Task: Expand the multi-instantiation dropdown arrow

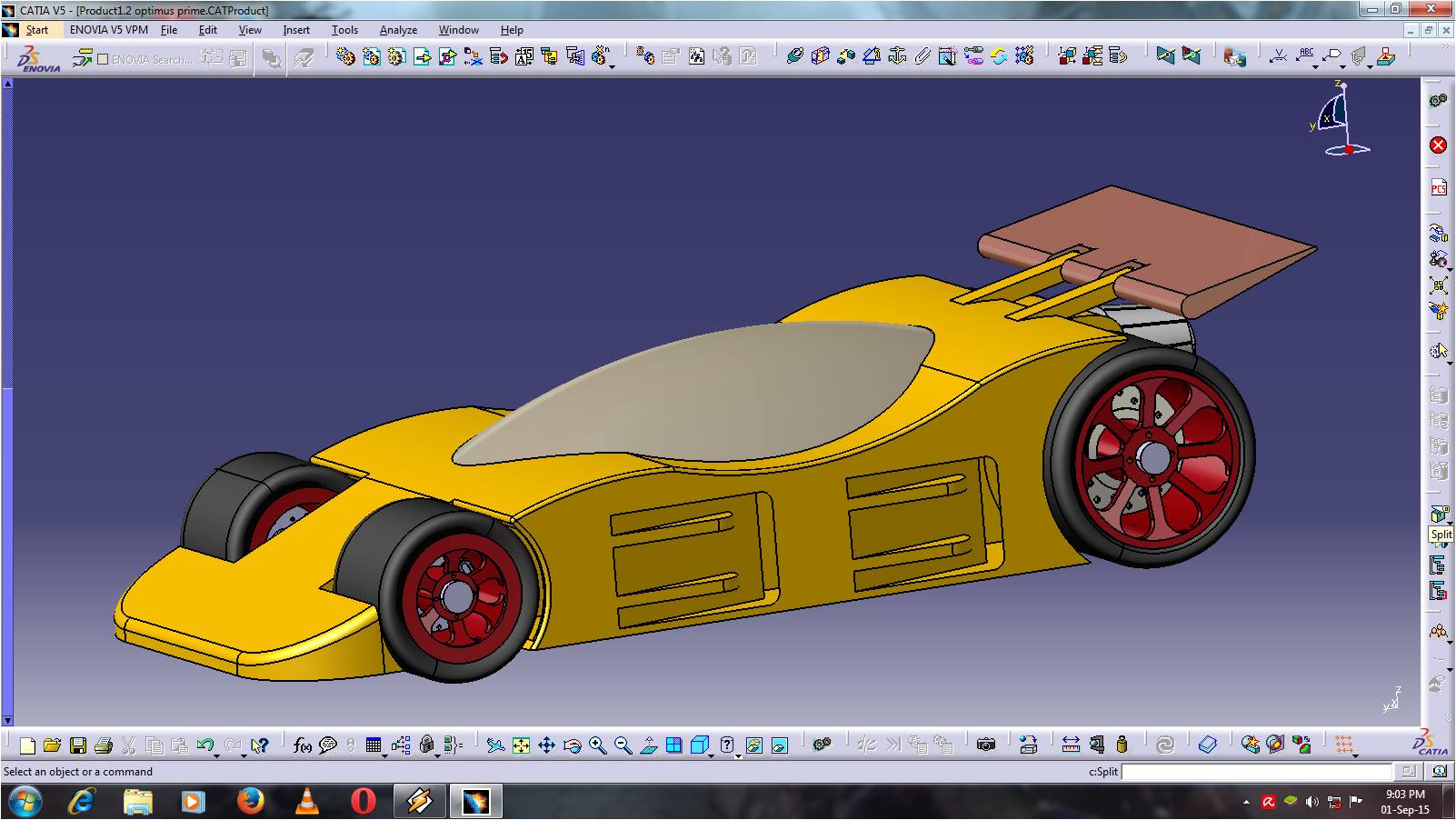Action: pos(613,65)
